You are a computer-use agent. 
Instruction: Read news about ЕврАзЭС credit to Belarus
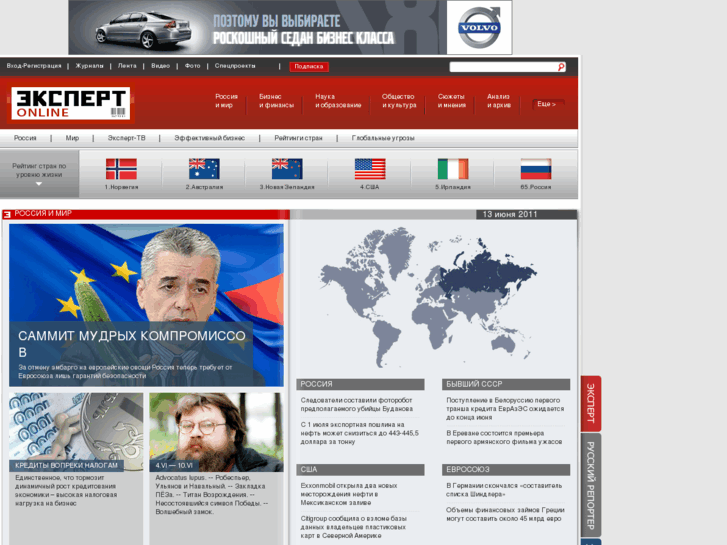505,409
